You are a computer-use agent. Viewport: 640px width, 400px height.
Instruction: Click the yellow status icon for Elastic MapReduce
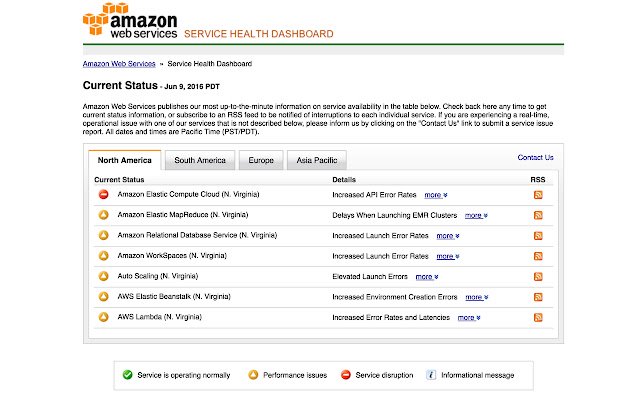click(x=104, y=215)
